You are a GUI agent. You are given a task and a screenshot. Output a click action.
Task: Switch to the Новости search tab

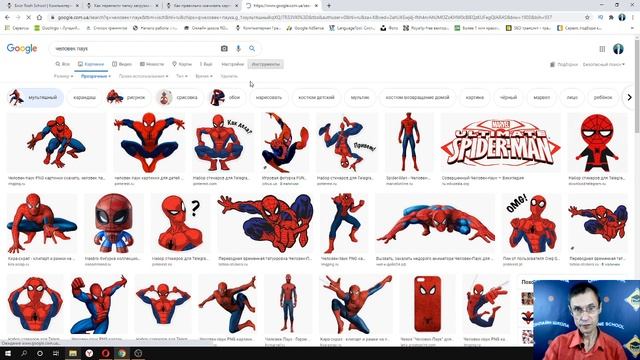coord(152,64)
